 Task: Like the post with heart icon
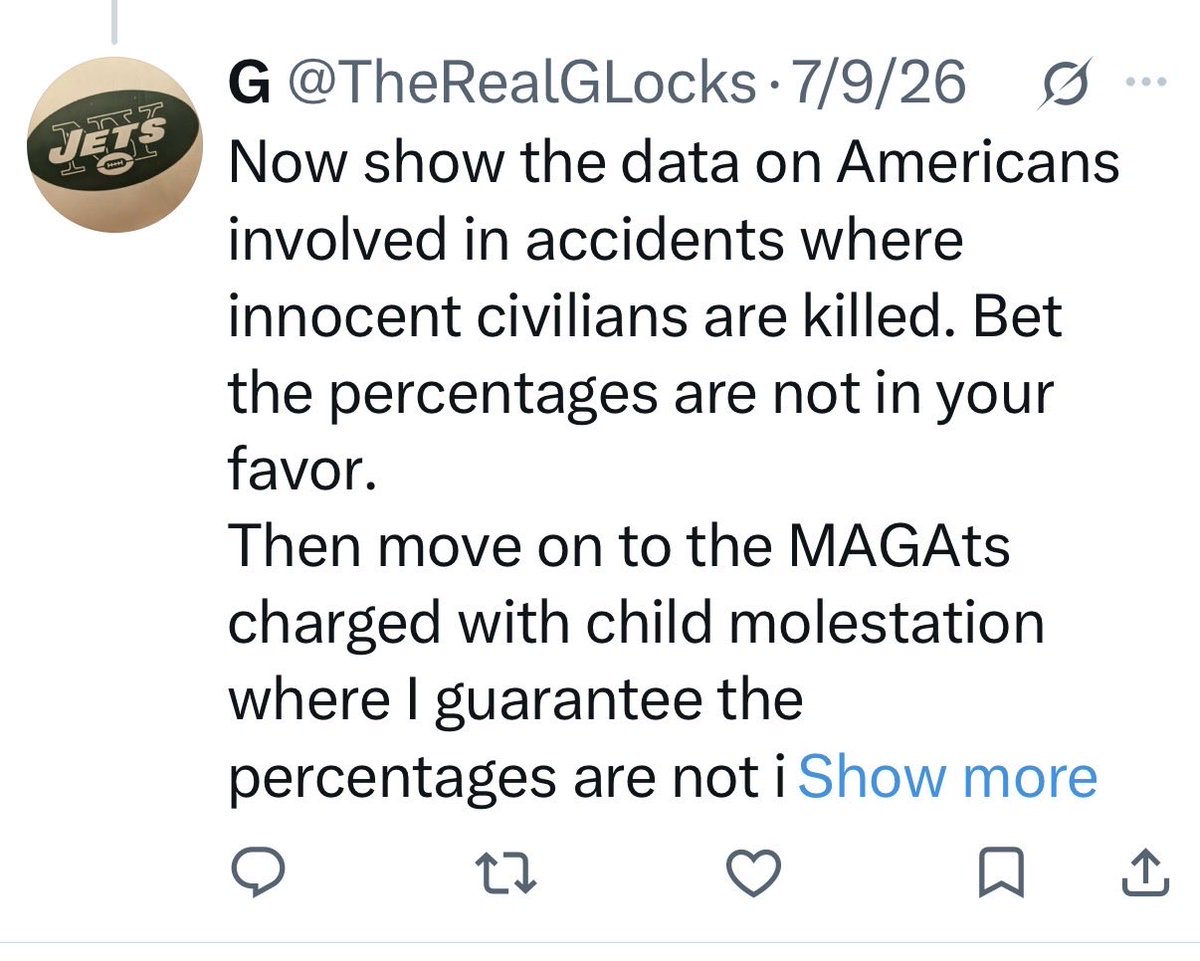[751, 876]
